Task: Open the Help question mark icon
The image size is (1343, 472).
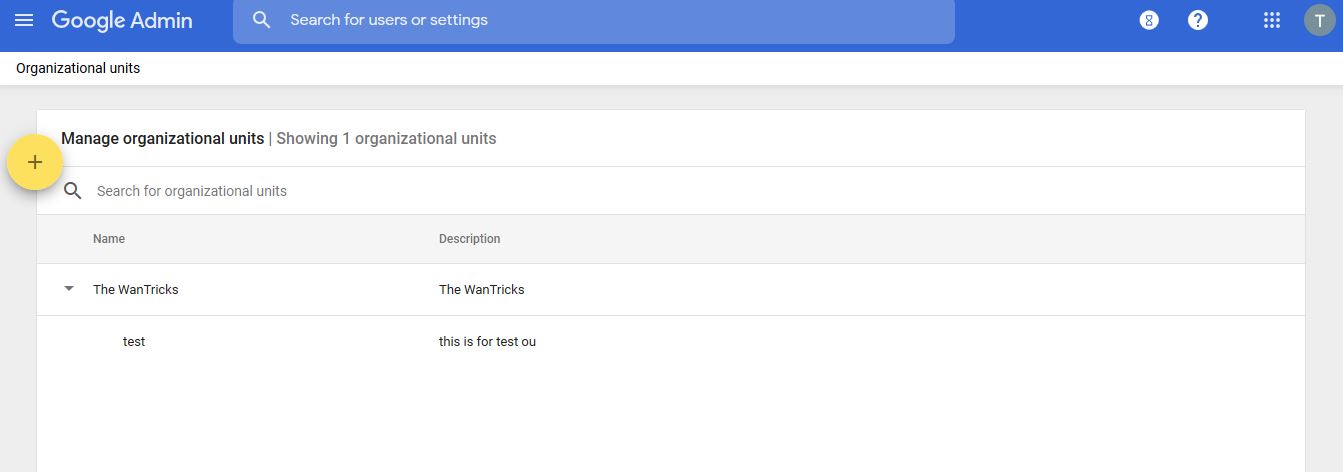Action: click(1198, 20)
